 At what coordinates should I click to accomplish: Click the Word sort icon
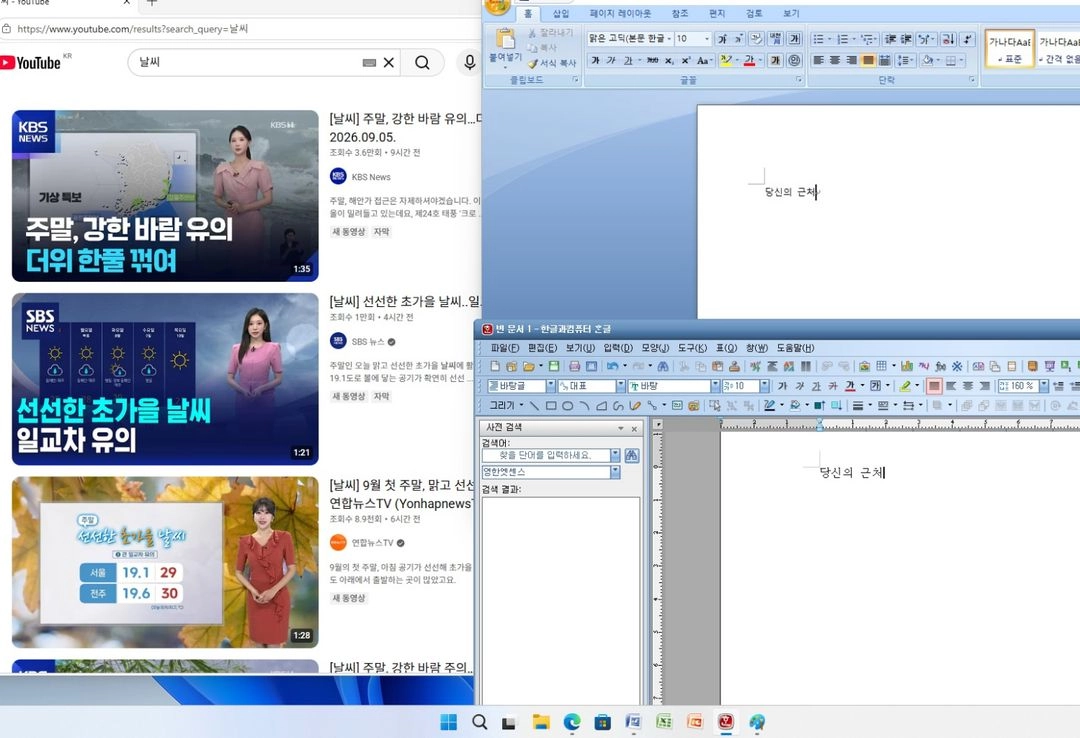coord(948,39)
